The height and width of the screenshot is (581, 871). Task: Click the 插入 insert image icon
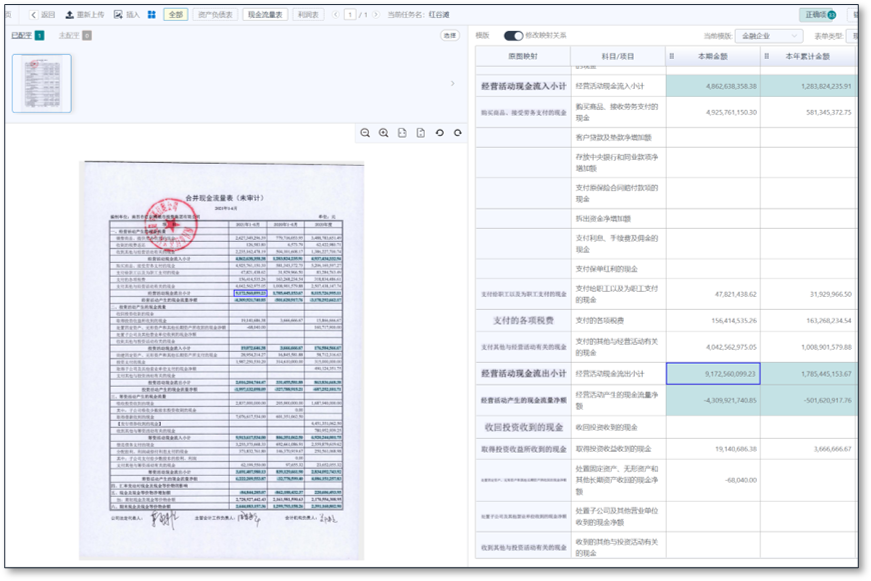click(119, 15)
